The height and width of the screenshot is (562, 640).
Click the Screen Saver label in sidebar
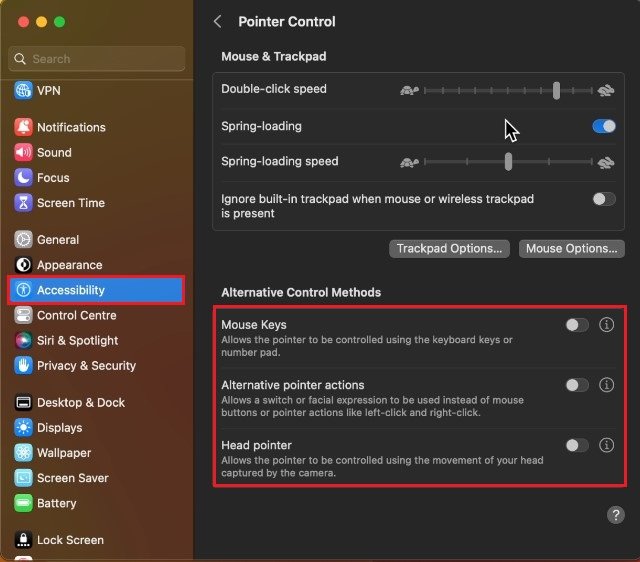pos(73,478)
